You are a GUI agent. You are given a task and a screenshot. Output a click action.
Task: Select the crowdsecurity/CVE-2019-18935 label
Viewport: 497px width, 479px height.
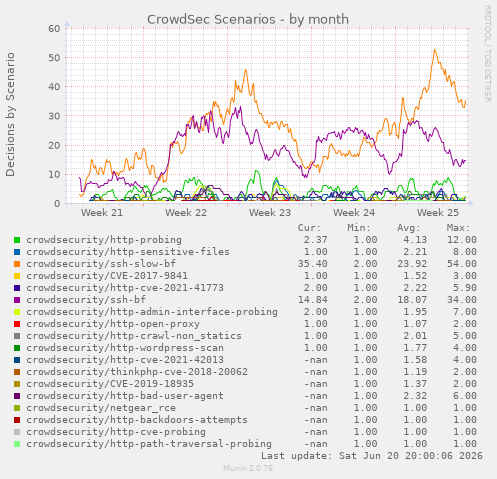(110, 384)
